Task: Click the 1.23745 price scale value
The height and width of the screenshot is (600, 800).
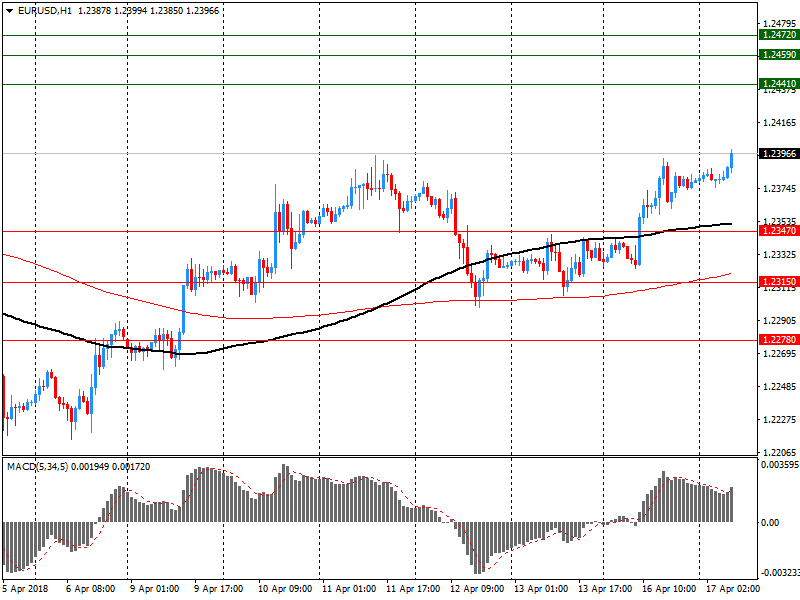Action: [780, 189]
